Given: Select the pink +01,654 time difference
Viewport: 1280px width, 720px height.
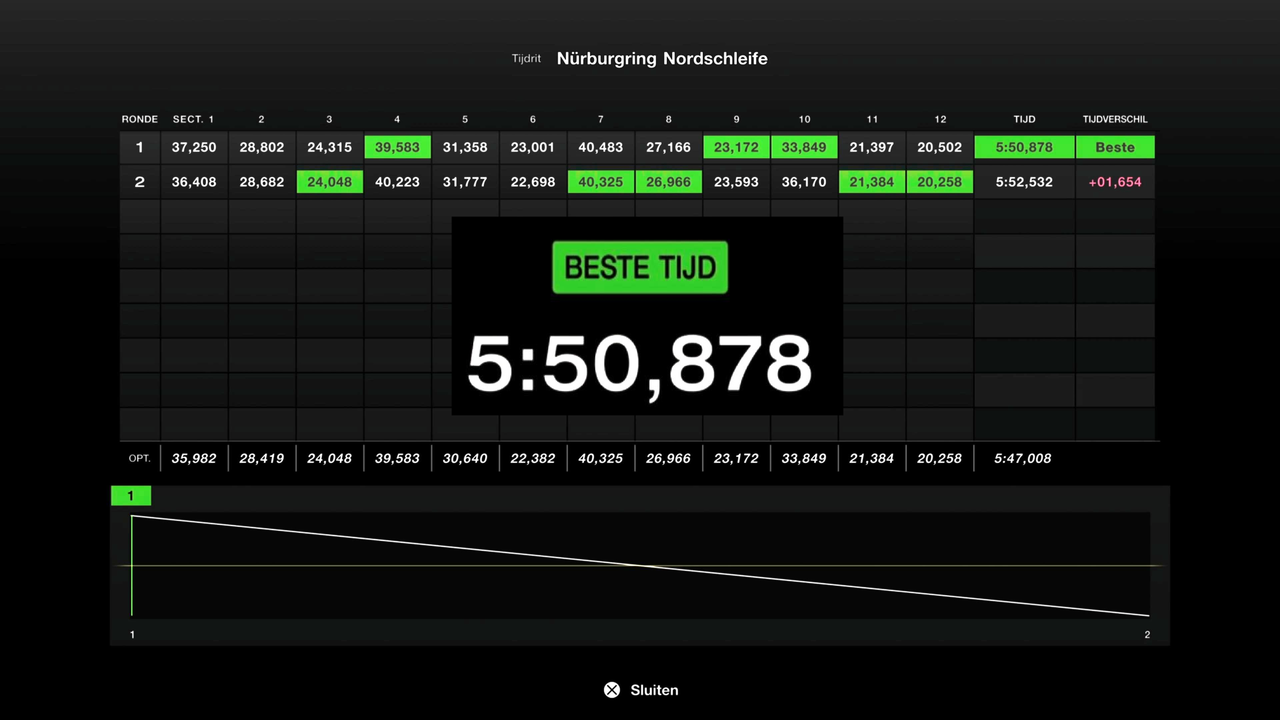Looking at the screenshot, I should point(1115,182).
